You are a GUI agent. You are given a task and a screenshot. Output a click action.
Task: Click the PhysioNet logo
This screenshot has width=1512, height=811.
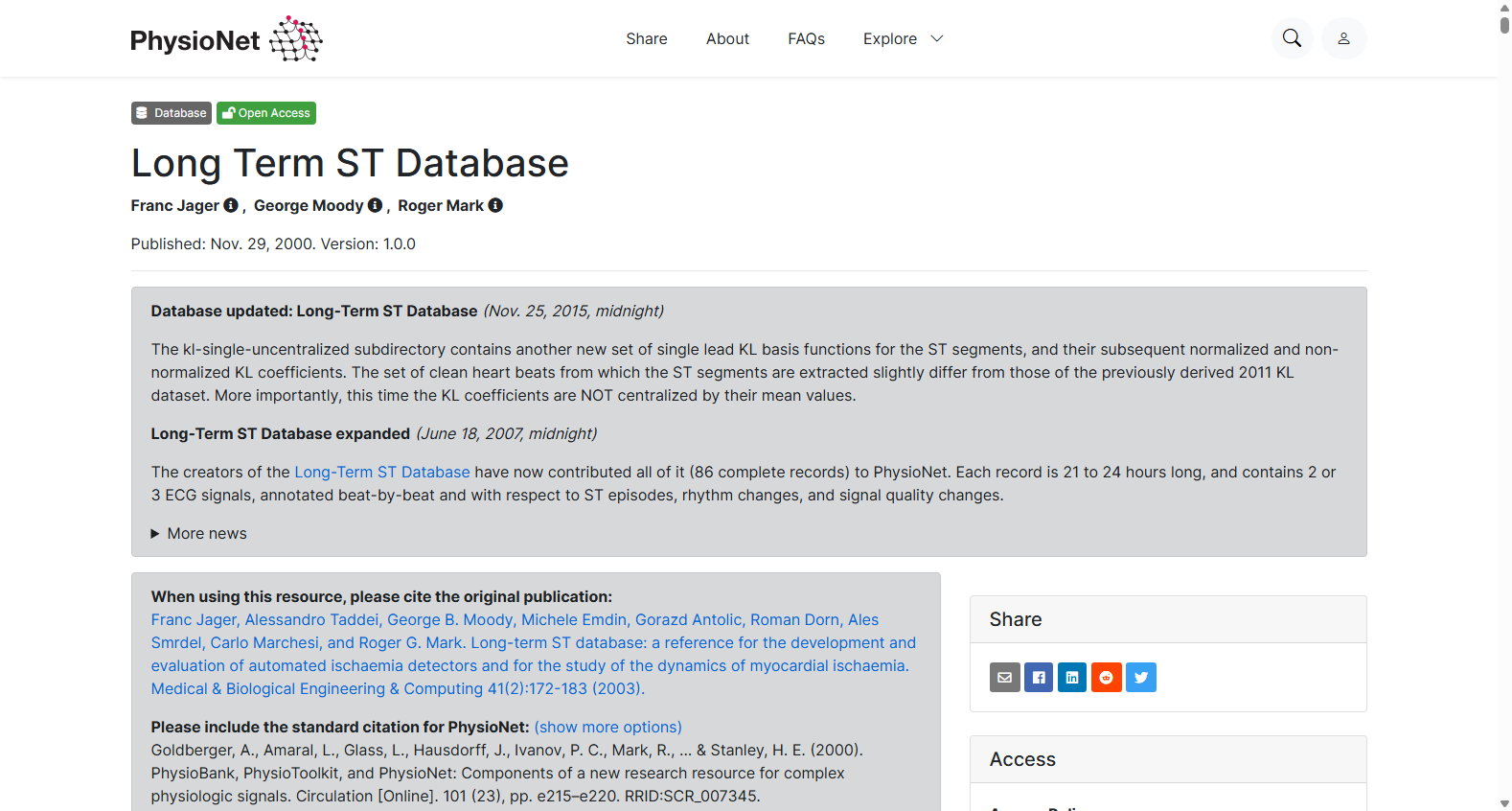[x=226, y=39]
